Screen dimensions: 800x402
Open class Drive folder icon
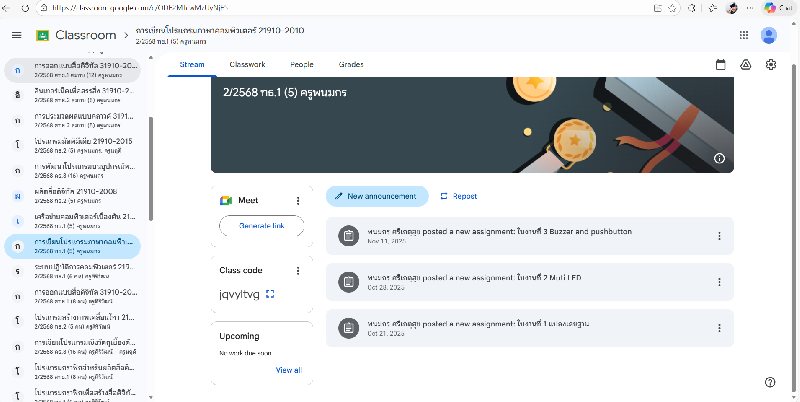pos(746,65)
